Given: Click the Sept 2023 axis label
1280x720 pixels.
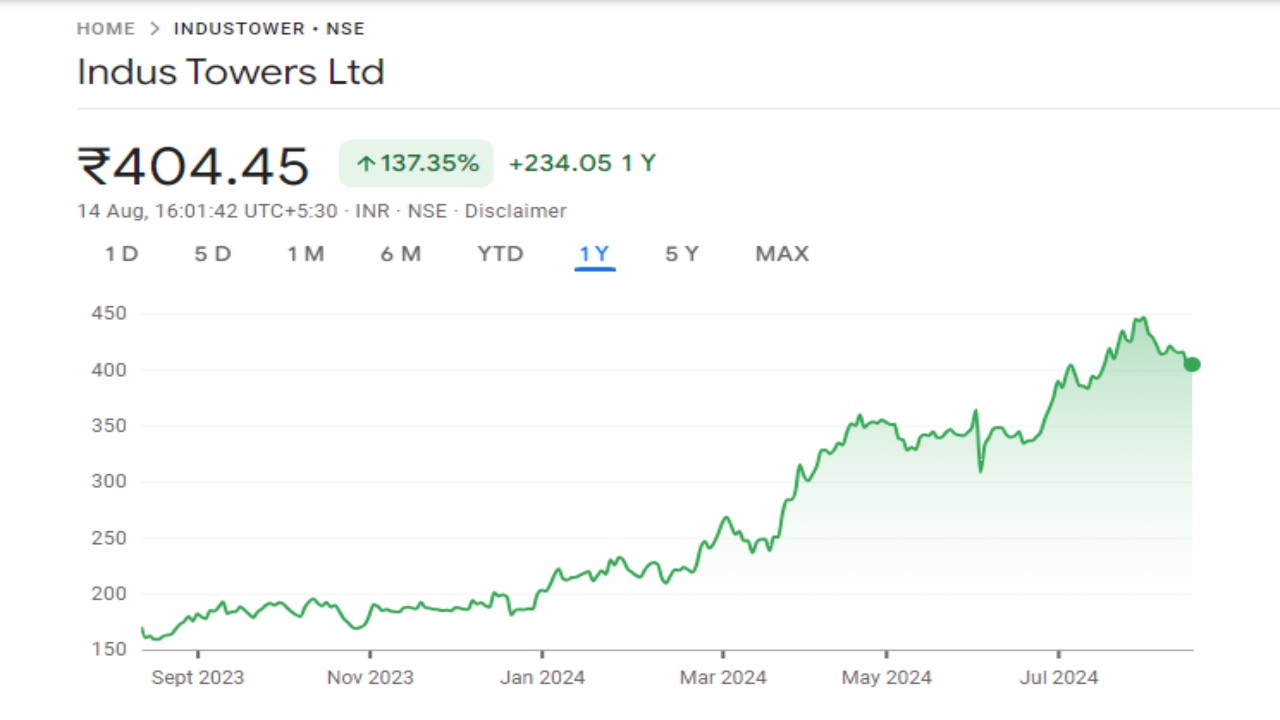Looking at the screenshot, I should pos(197,678).
